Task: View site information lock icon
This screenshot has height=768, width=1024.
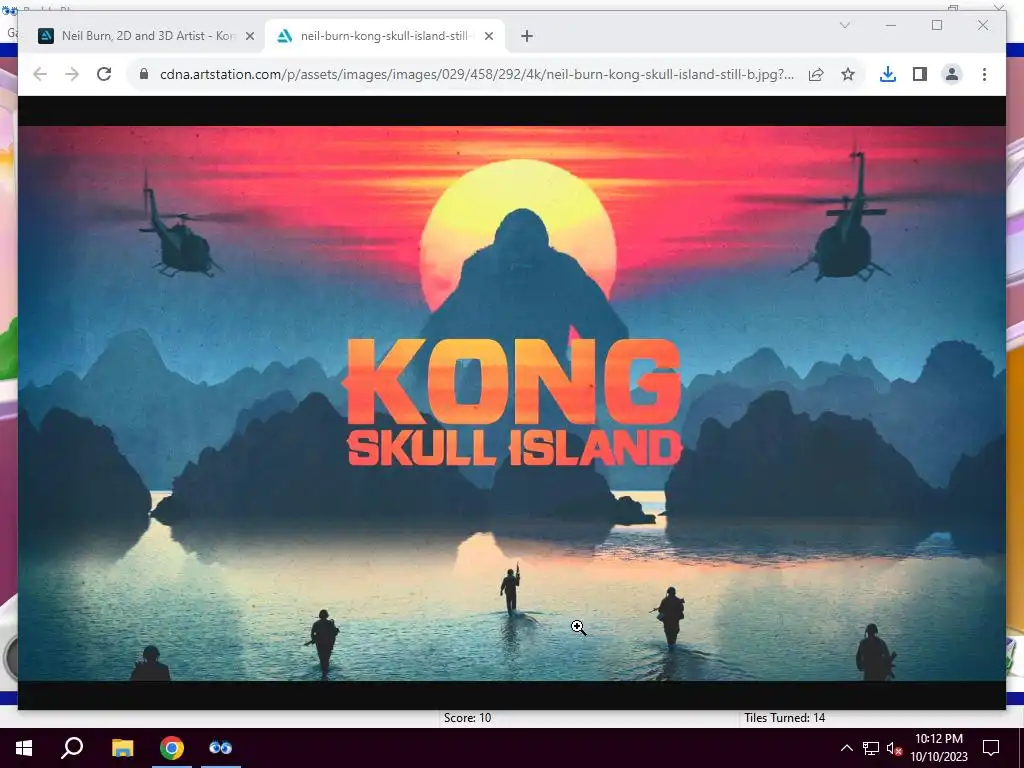Action: click(144, 74)
